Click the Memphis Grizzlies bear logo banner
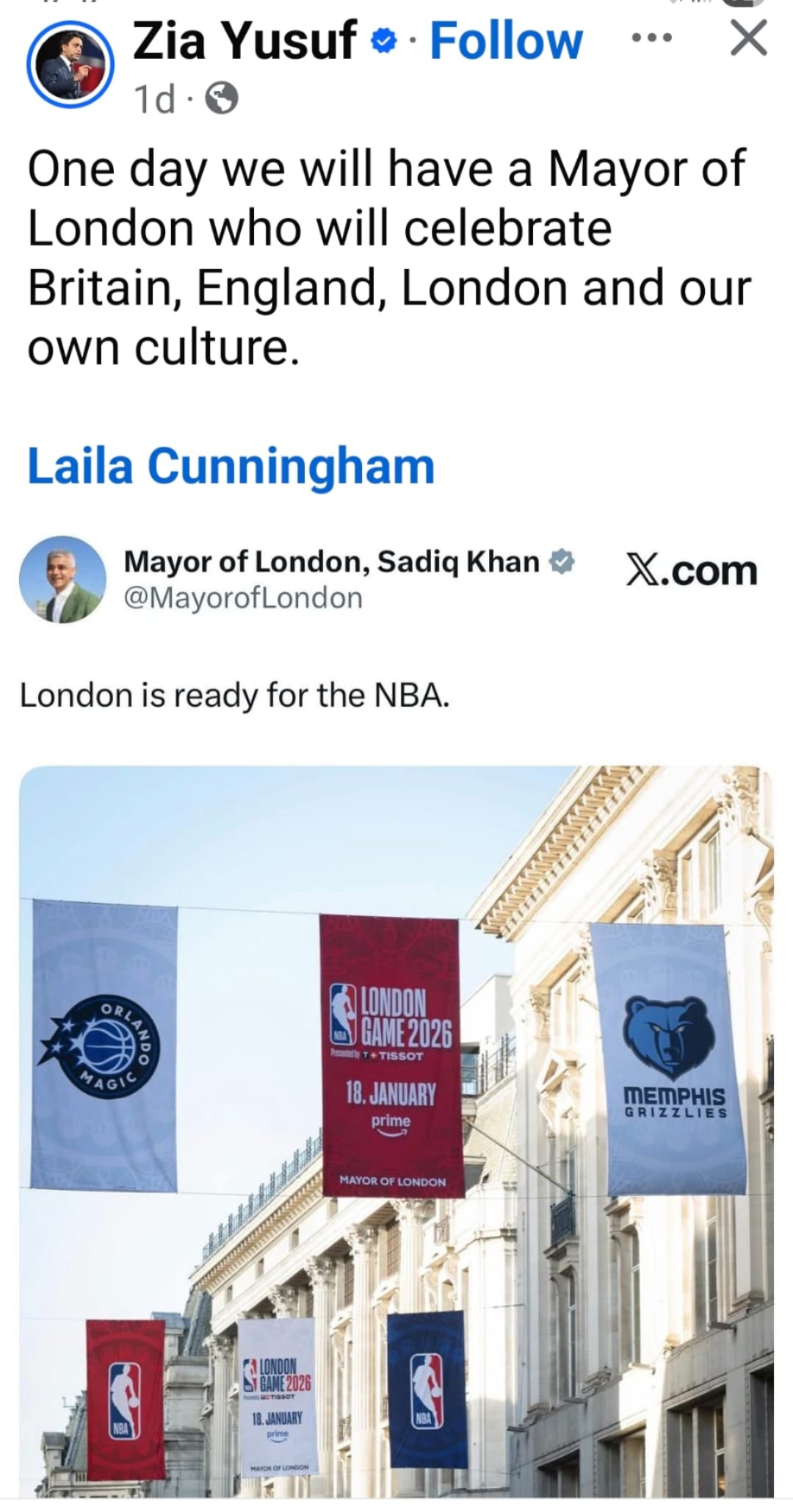The height and width of the screenshot is (1512, 793). pyautogui.click(x=668, y=1057)
